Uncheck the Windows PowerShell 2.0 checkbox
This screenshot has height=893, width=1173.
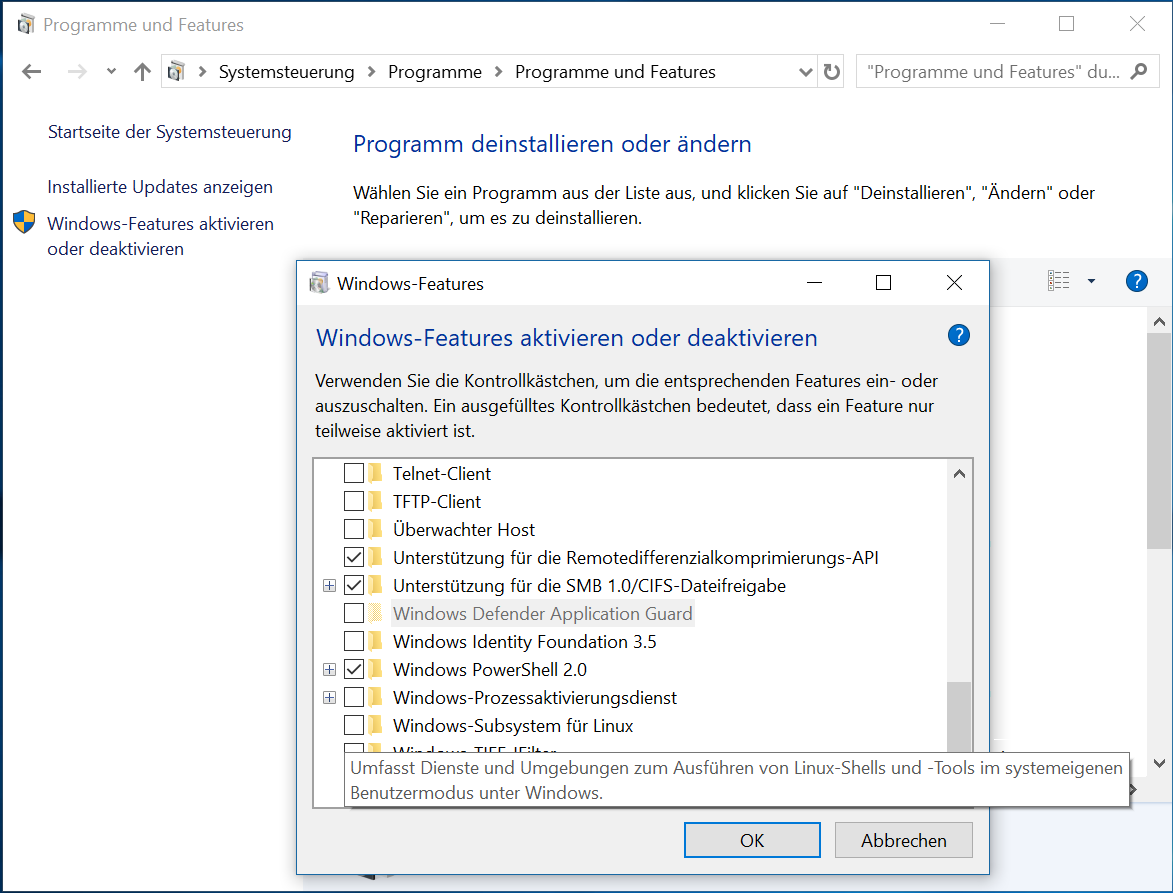[x=354, y=669]
